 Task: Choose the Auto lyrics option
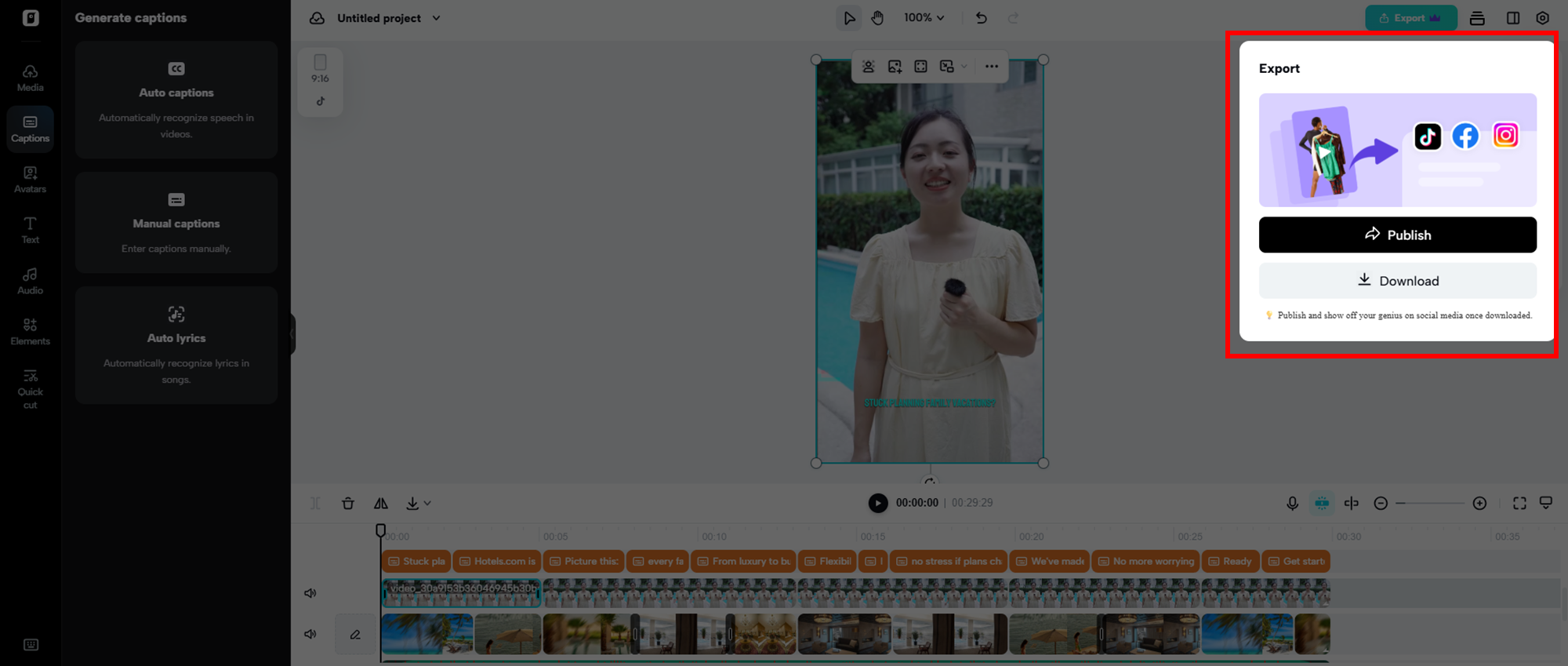point(176,345)
